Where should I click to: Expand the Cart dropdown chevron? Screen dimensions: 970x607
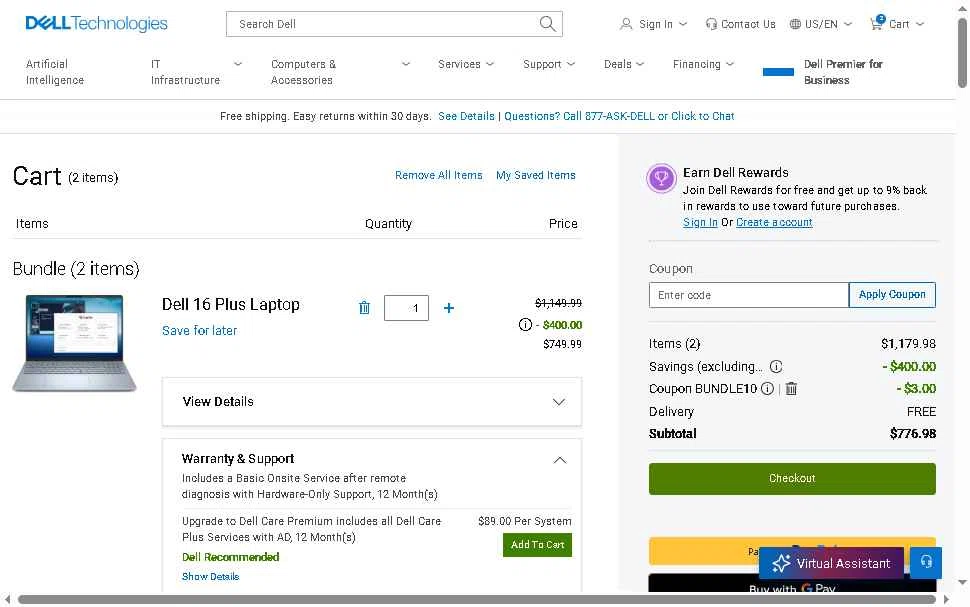920,24
